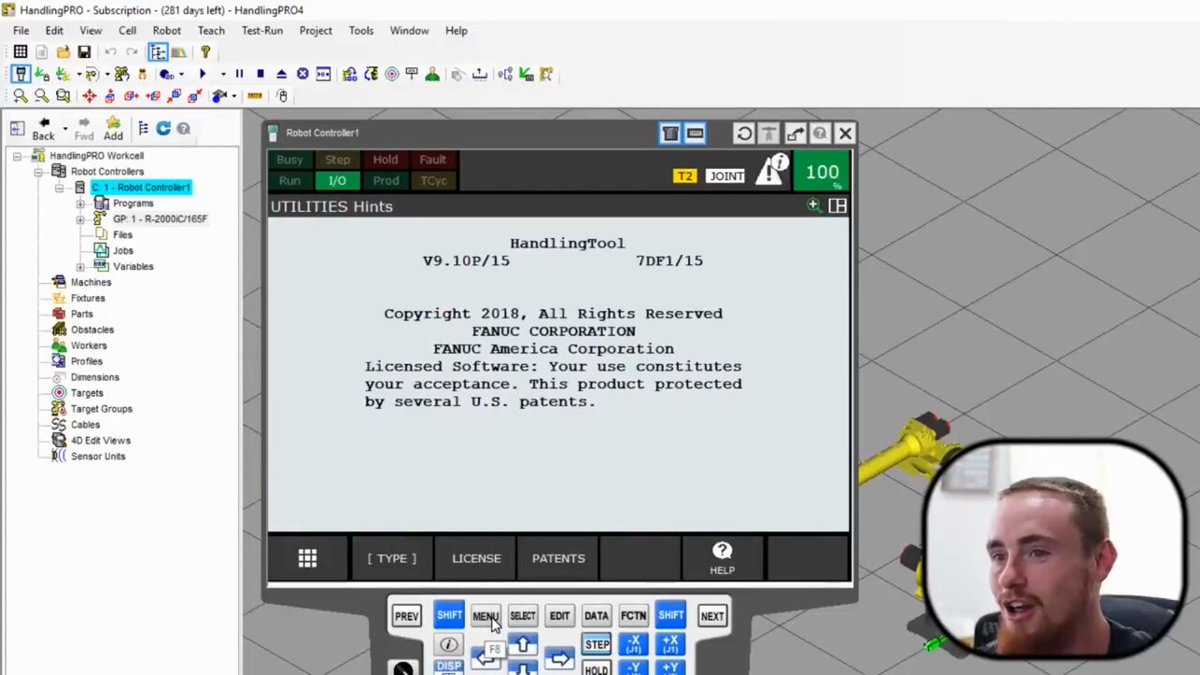The width and height of the screenshot is (1200, 675).
Task: Open the Cell menu
Action: click(x=127, y=31)
